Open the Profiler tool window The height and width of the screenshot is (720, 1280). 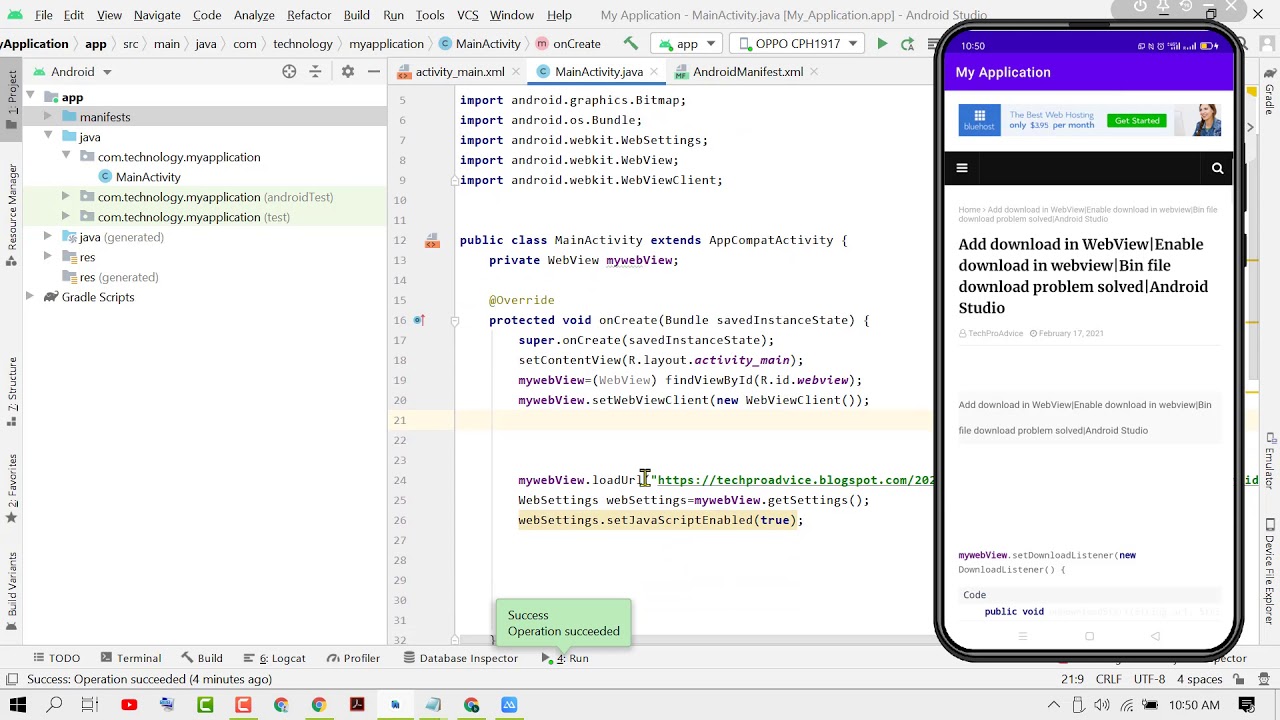click(353, 658)
